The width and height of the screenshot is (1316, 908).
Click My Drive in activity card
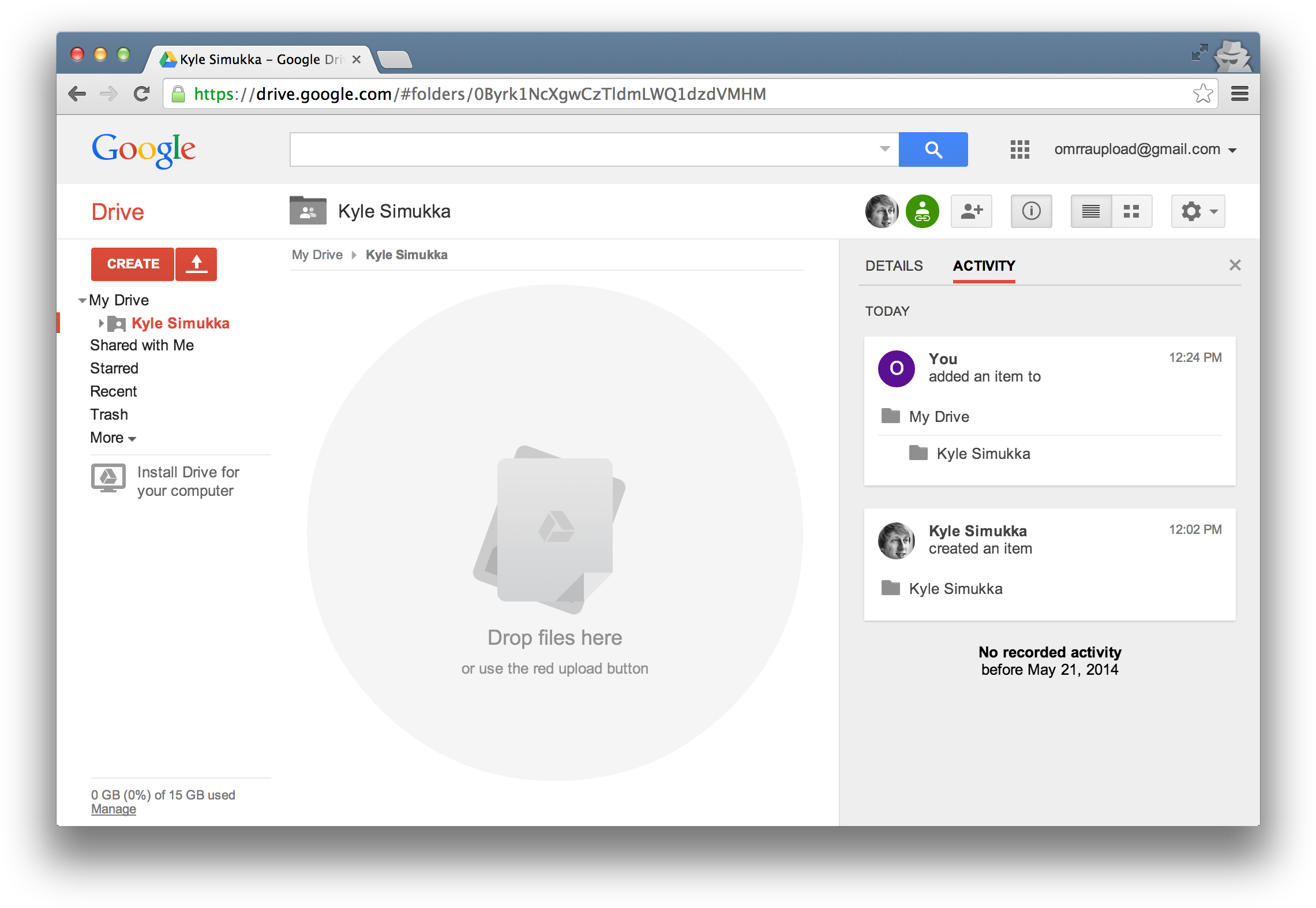click(x=939, y=417)
